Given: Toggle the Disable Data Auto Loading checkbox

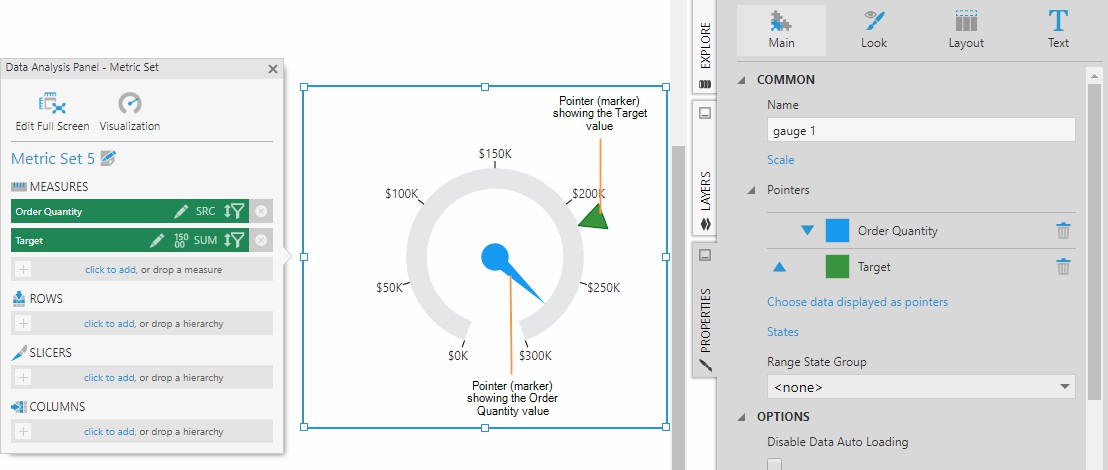Looking at the screenshot, I should [774, 463].
